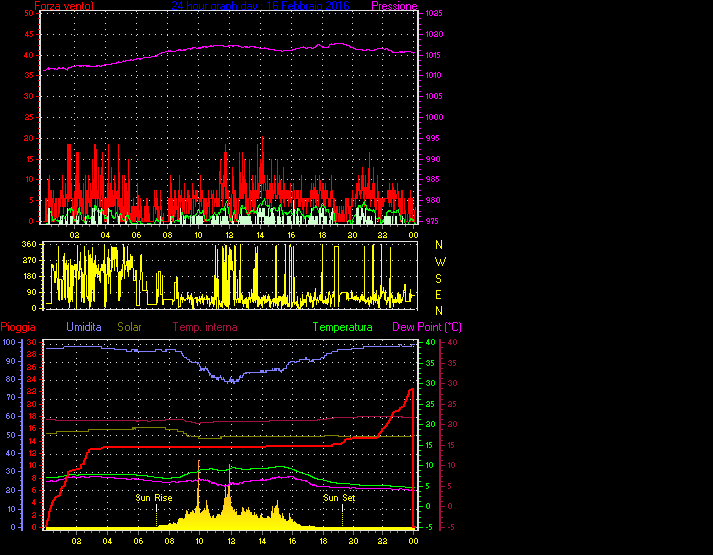
Task: Click the Solar legend label
Action: tap(131, 327)
